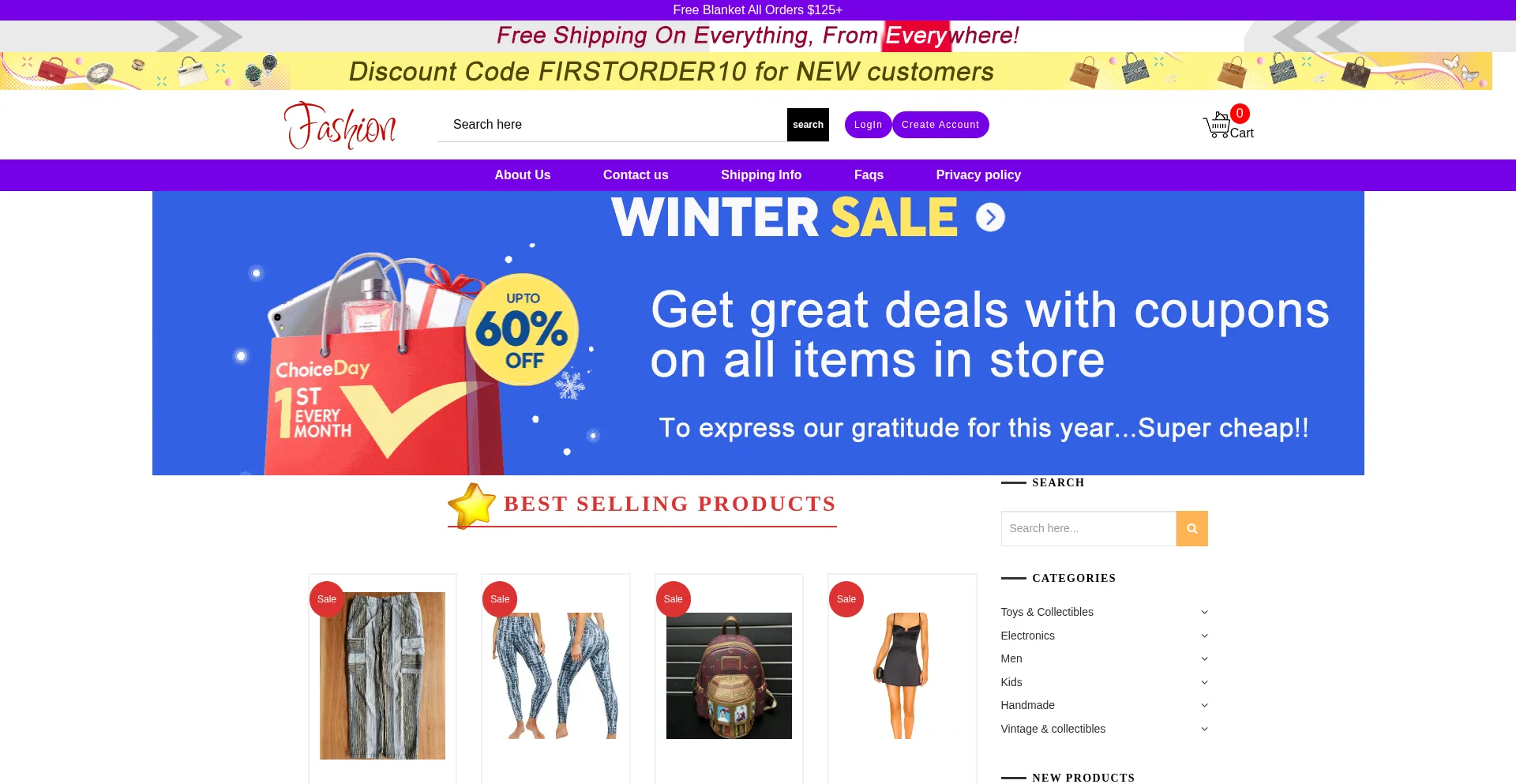Open the Shipping Info menu item

[761, 175]
